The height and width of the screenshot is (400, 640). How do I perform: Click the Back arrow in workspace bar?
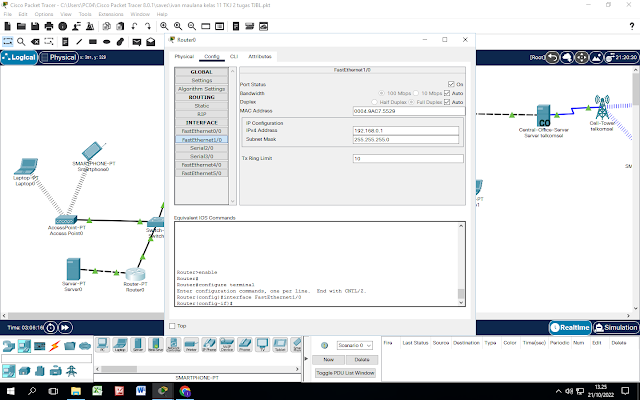(x=552, y=58)
